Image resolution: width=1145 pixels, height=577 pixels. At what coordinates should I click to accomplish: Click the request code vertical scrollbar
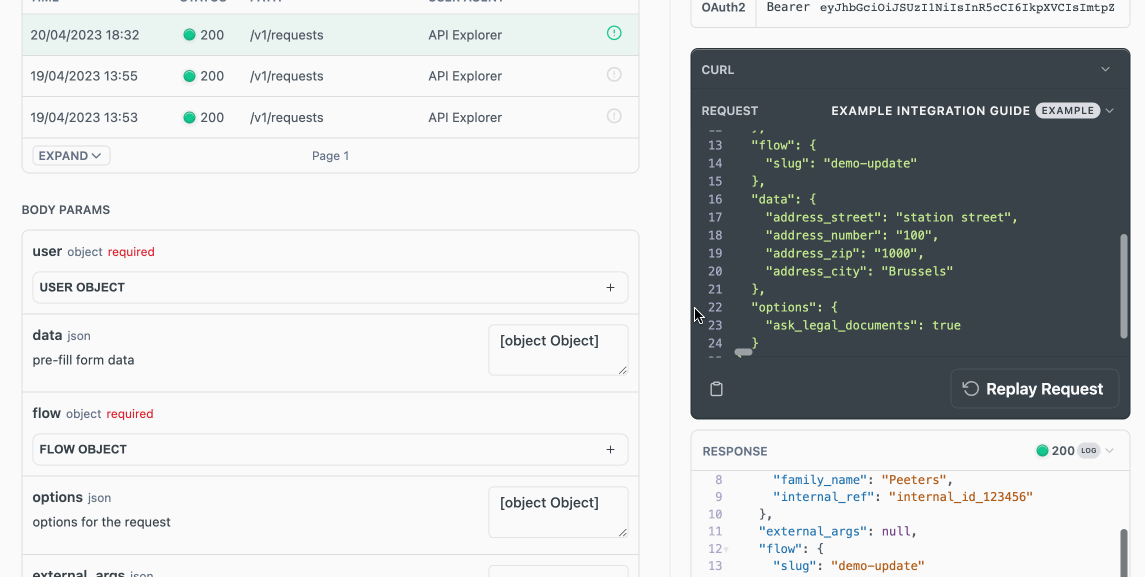(x=1124, y=286)
